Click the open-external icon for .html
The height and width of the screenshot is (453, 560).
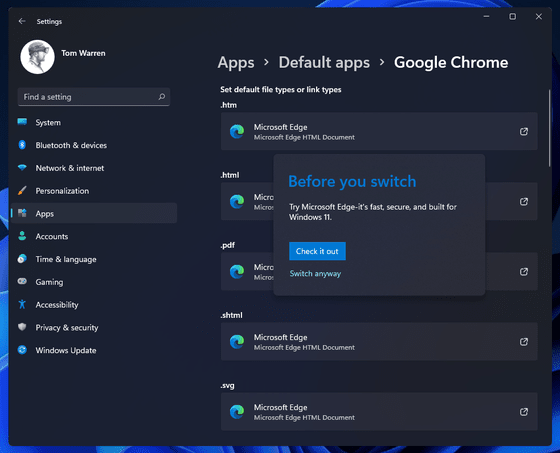[524, 201]
